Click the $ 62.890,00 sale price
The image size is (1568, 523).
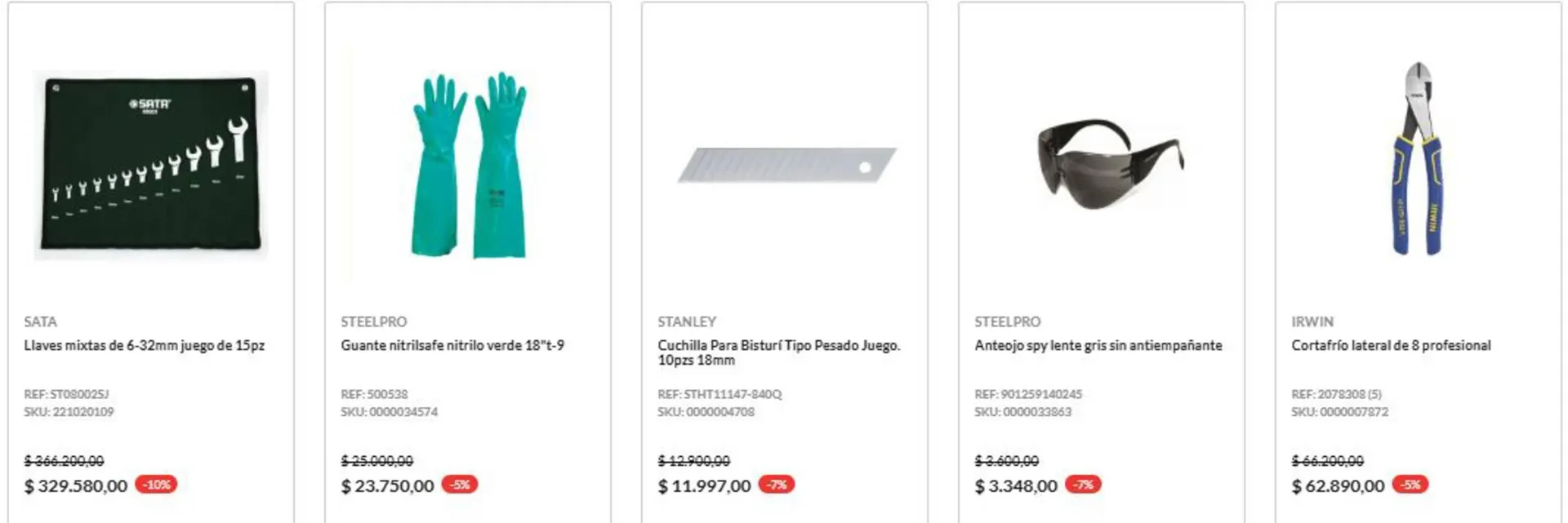[x=1338, y=486]
